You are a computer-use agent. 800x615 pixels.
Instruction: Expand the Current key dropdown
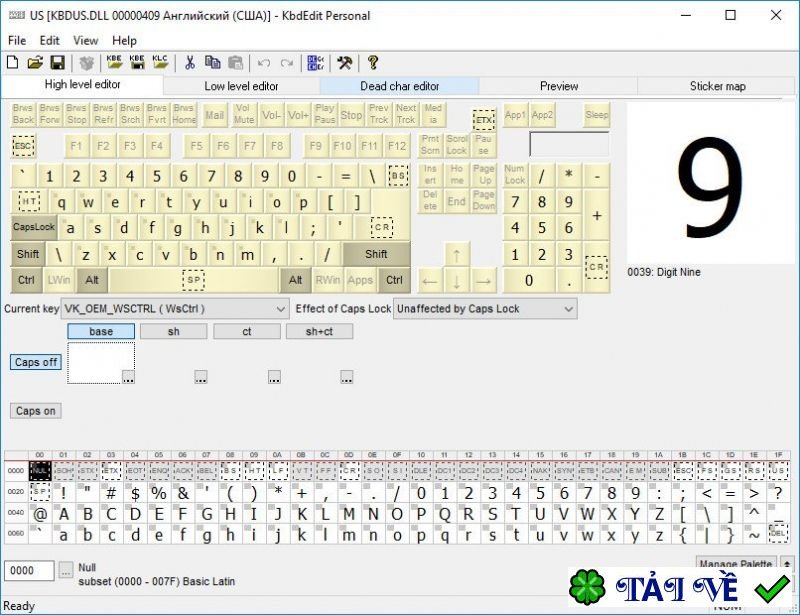(279, 309)
